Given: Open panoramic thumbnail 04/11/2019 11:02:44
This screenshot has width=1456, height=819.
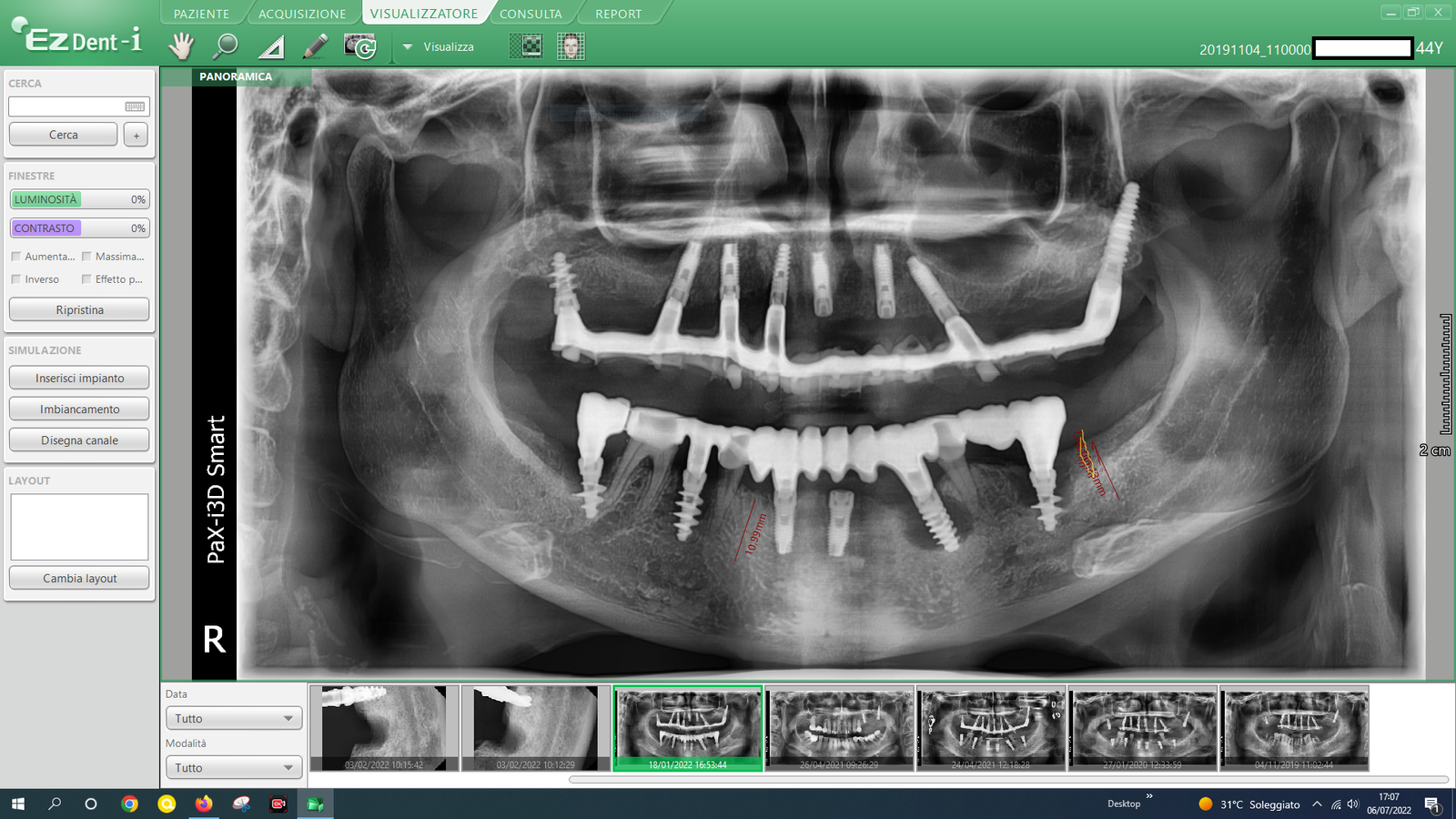Looking at the screenshot, I should click(1294, 728).
